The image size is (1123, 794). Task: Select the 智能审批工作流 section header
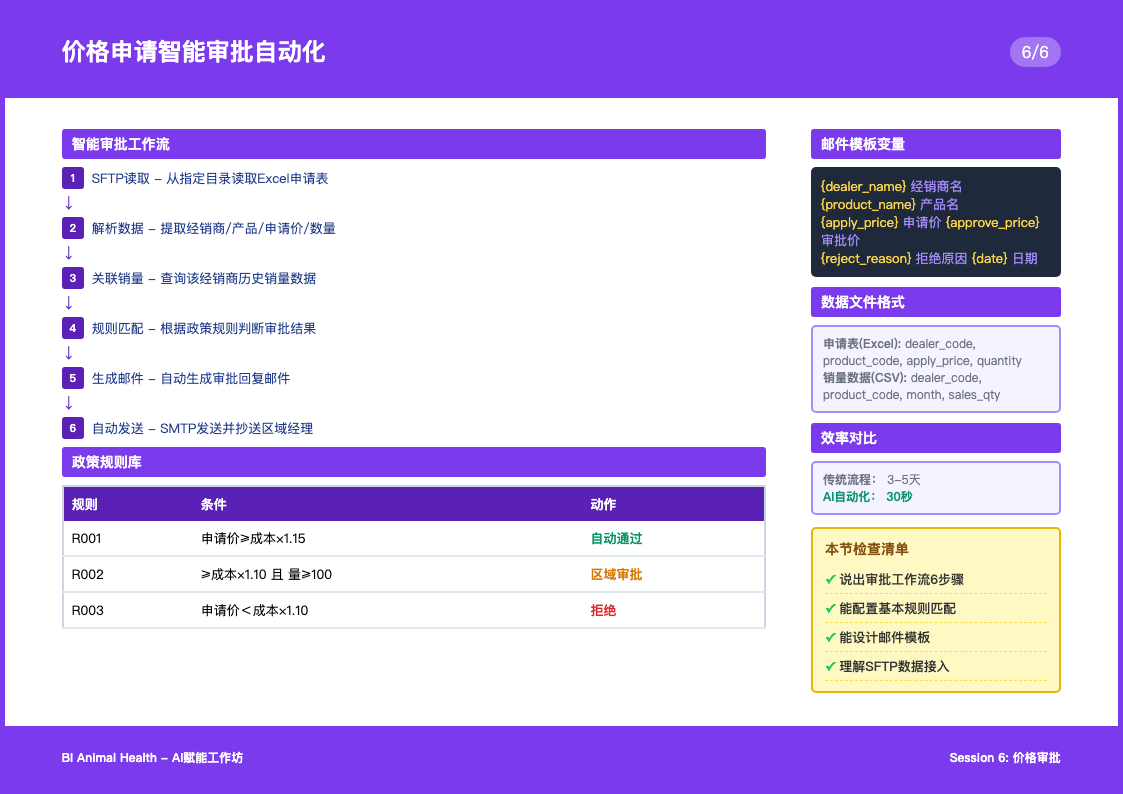tap(413, 144)
